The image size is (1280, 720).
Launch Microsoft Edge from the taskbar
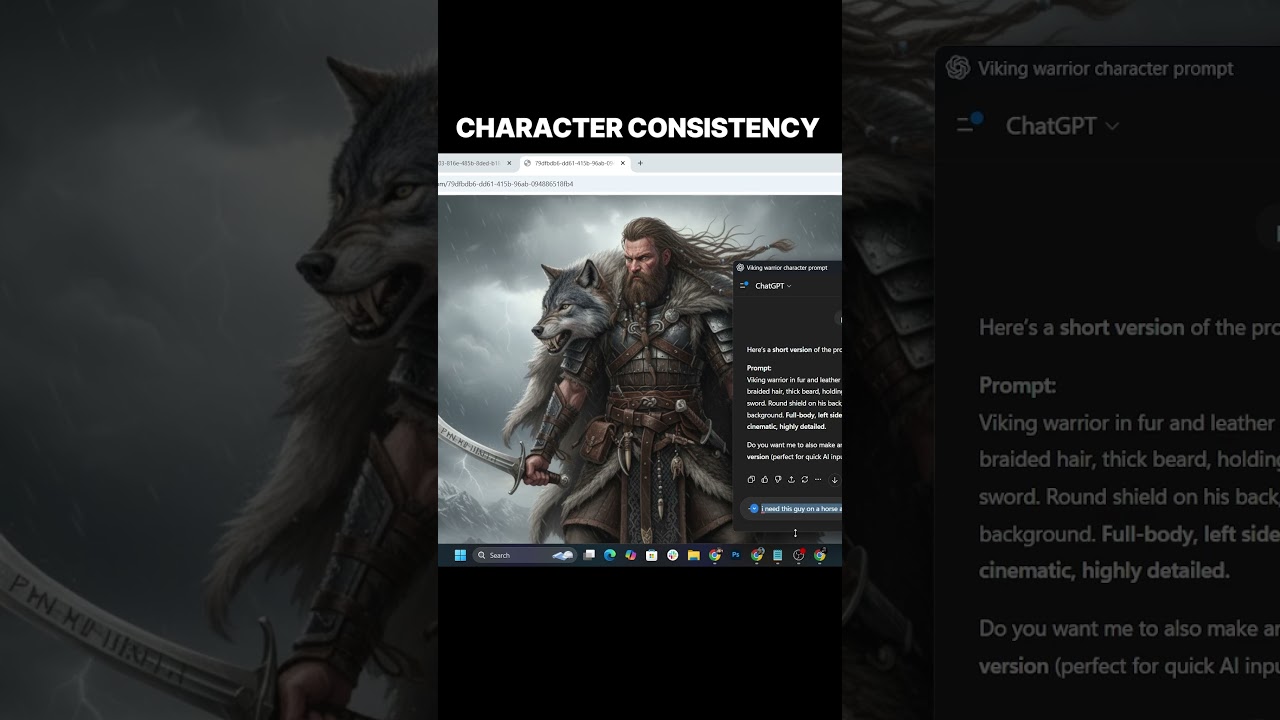[x=610, y=555]
